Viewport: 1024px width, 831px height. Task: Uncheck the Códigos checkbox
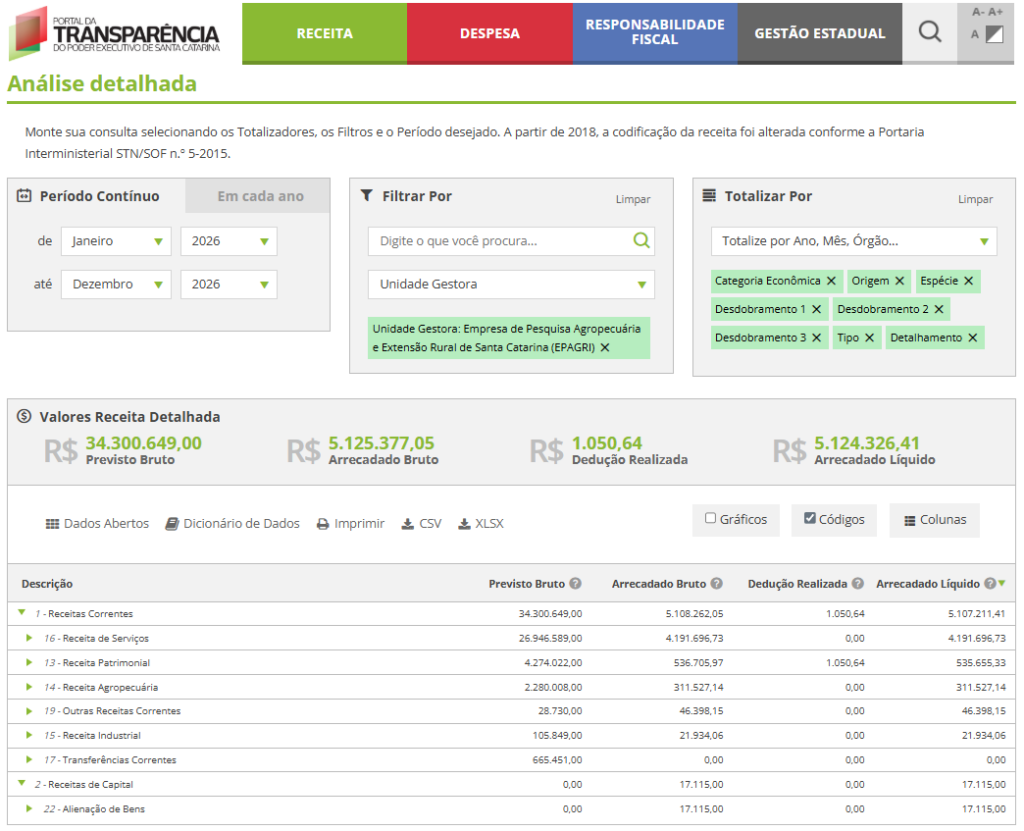(x=810, y=519)
